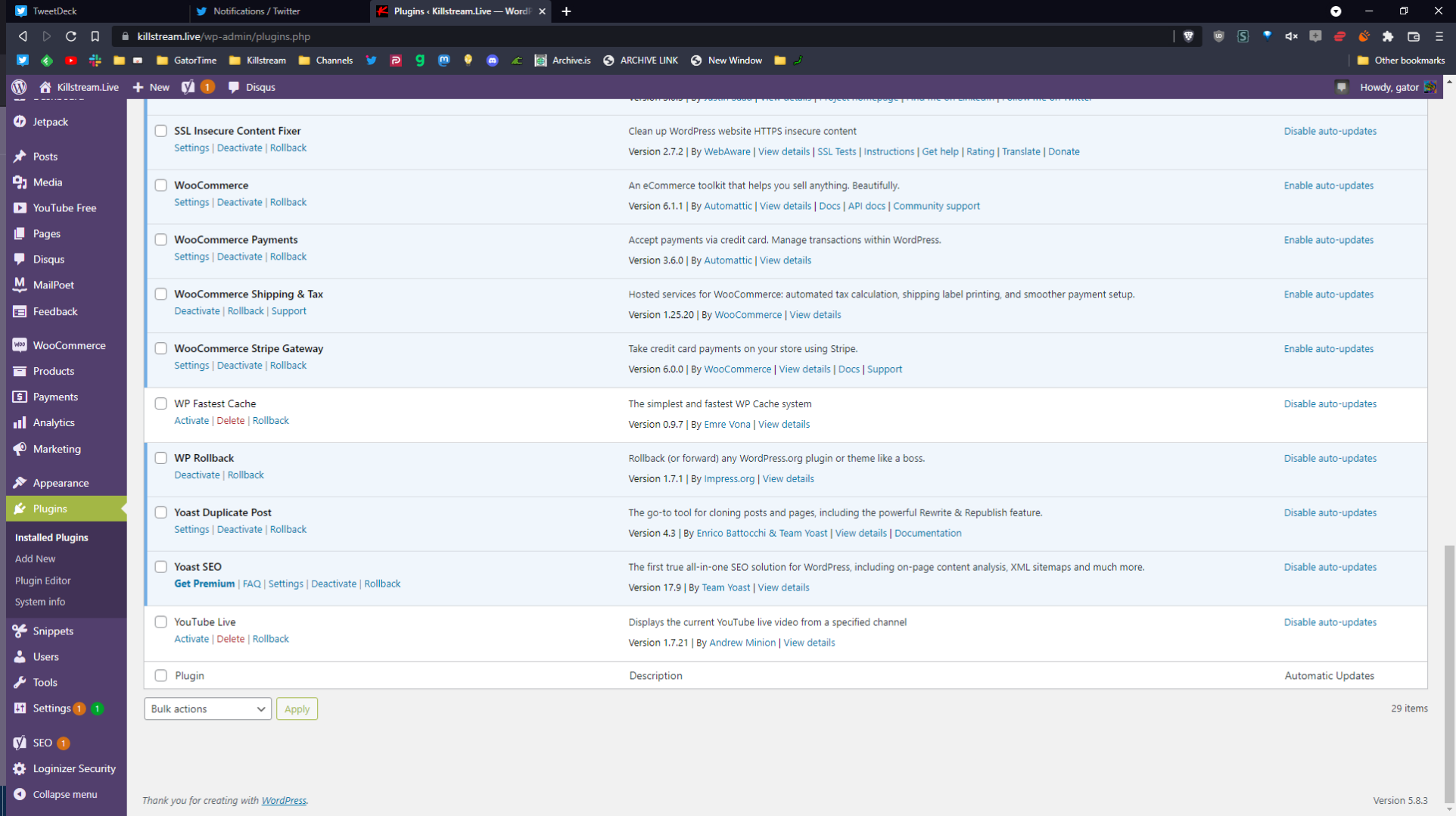Toggle the select-all checkbox in table footer
The height and width of the screenshot is (816, 1456).
(160, 676)
